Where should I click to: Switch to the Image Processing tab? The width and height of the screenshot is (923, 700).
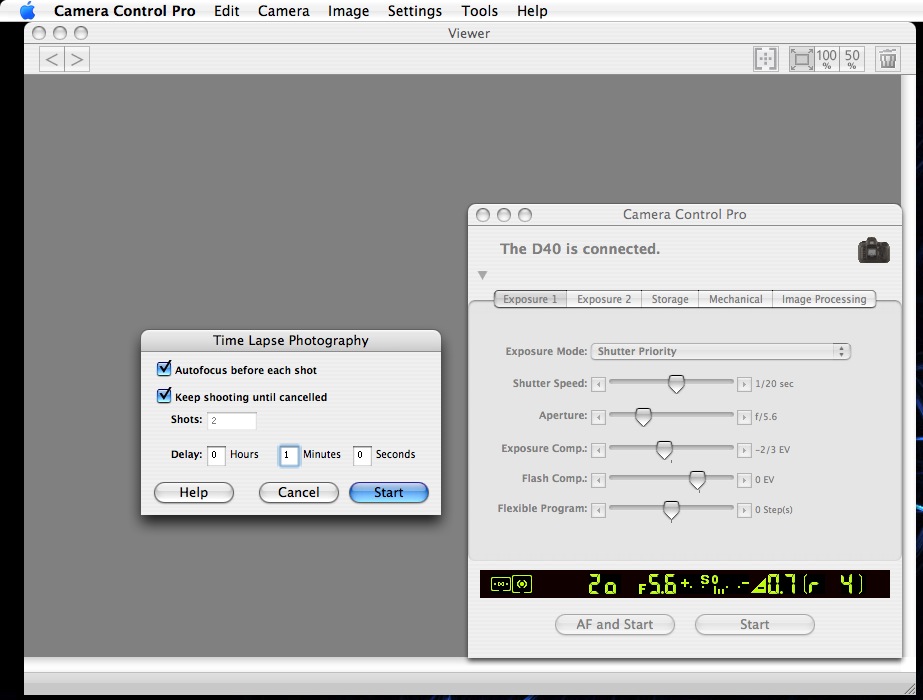[824, 299]
